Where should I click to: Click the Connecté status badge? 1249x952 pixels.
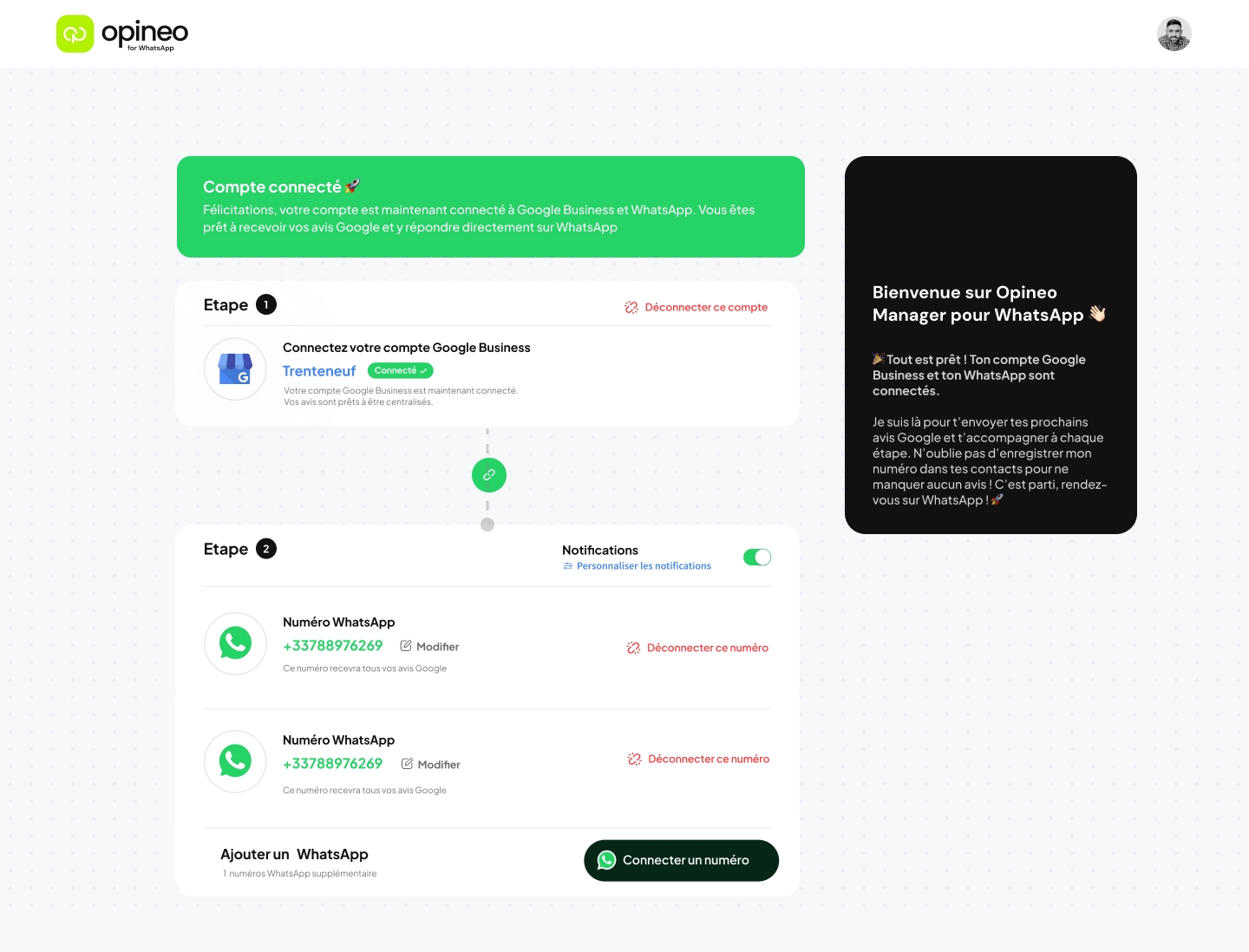(x=400, y=370)
